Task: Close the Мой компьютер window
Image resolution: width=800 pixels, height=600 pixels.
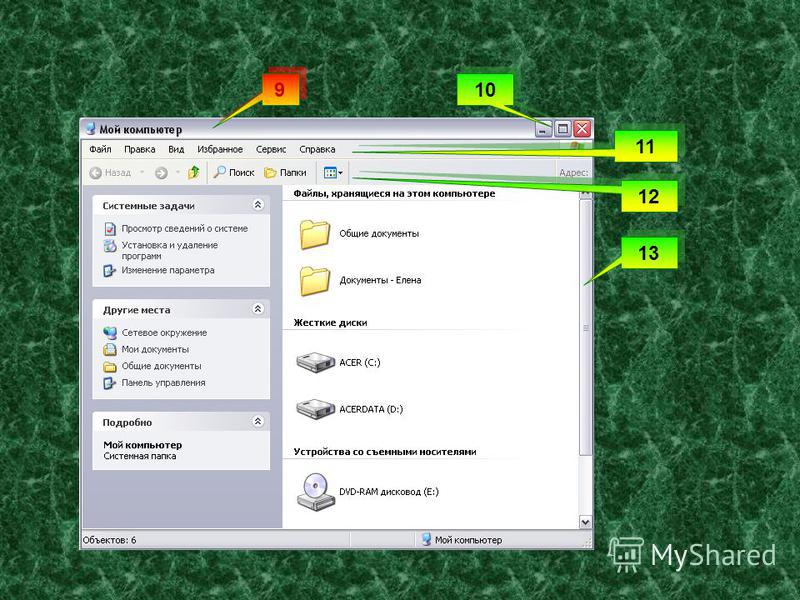Action: click(x=582, y=129)
